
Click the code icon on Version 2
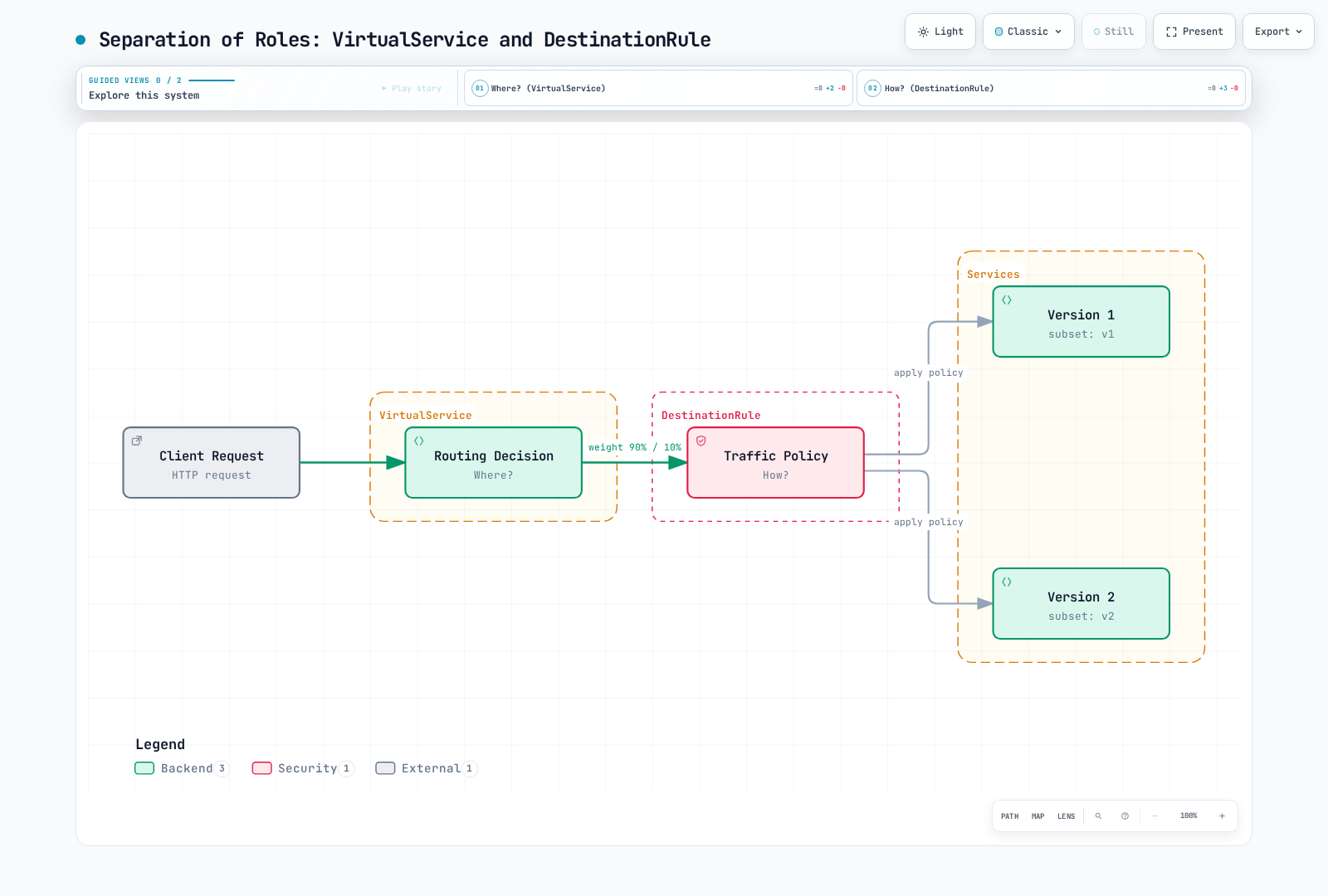coord(1007,582)
